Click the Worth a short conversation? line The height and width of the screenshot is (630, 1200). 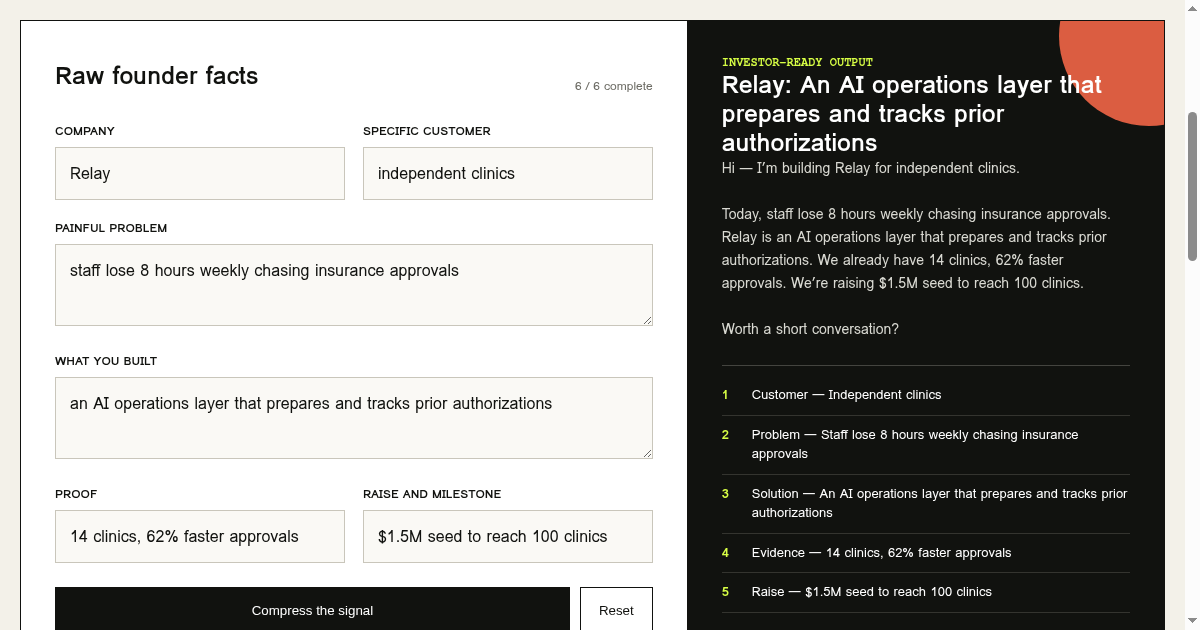(x=810, y=329)
